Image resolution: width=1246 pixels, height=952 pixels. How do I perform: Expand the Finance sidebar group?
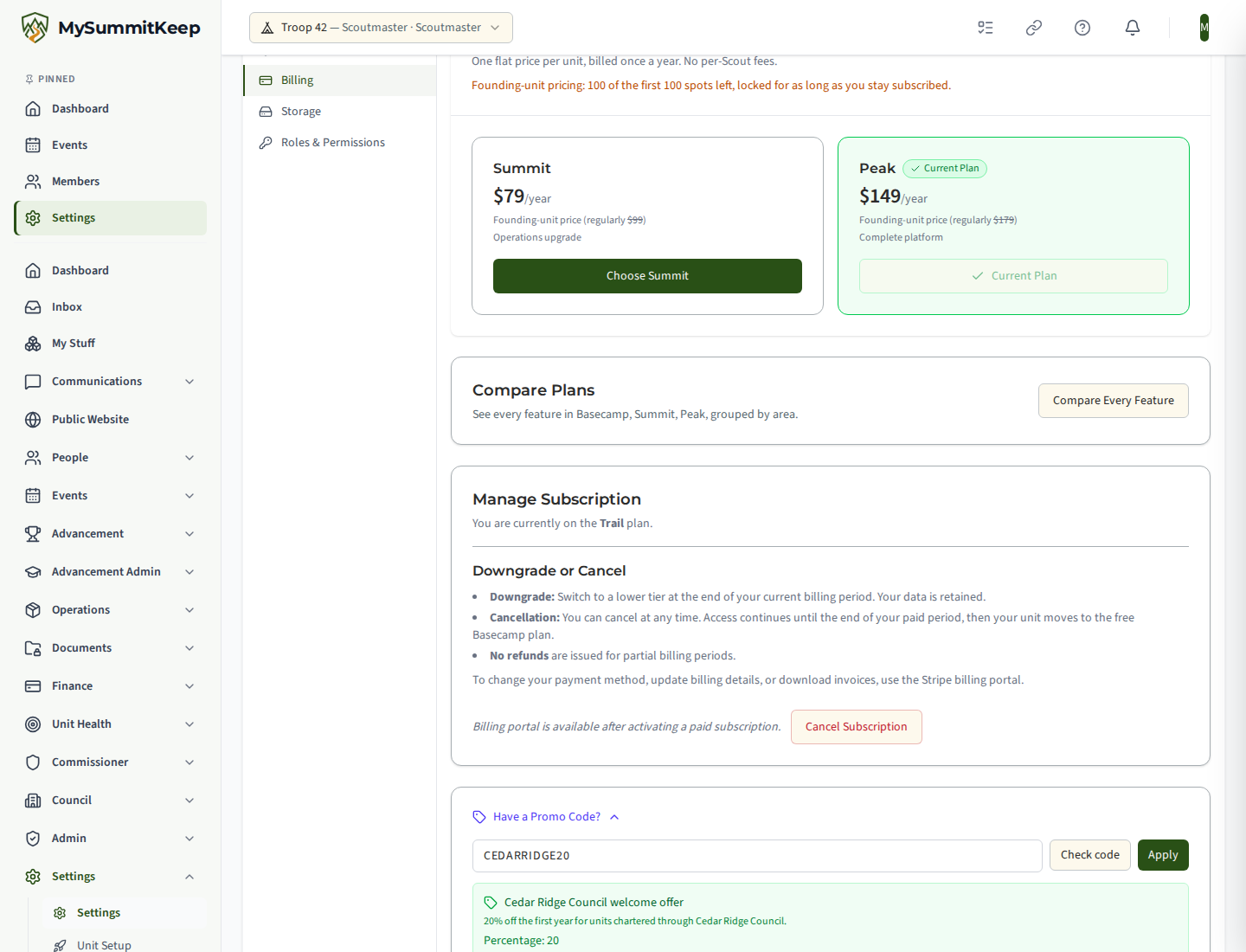point(110,686)
